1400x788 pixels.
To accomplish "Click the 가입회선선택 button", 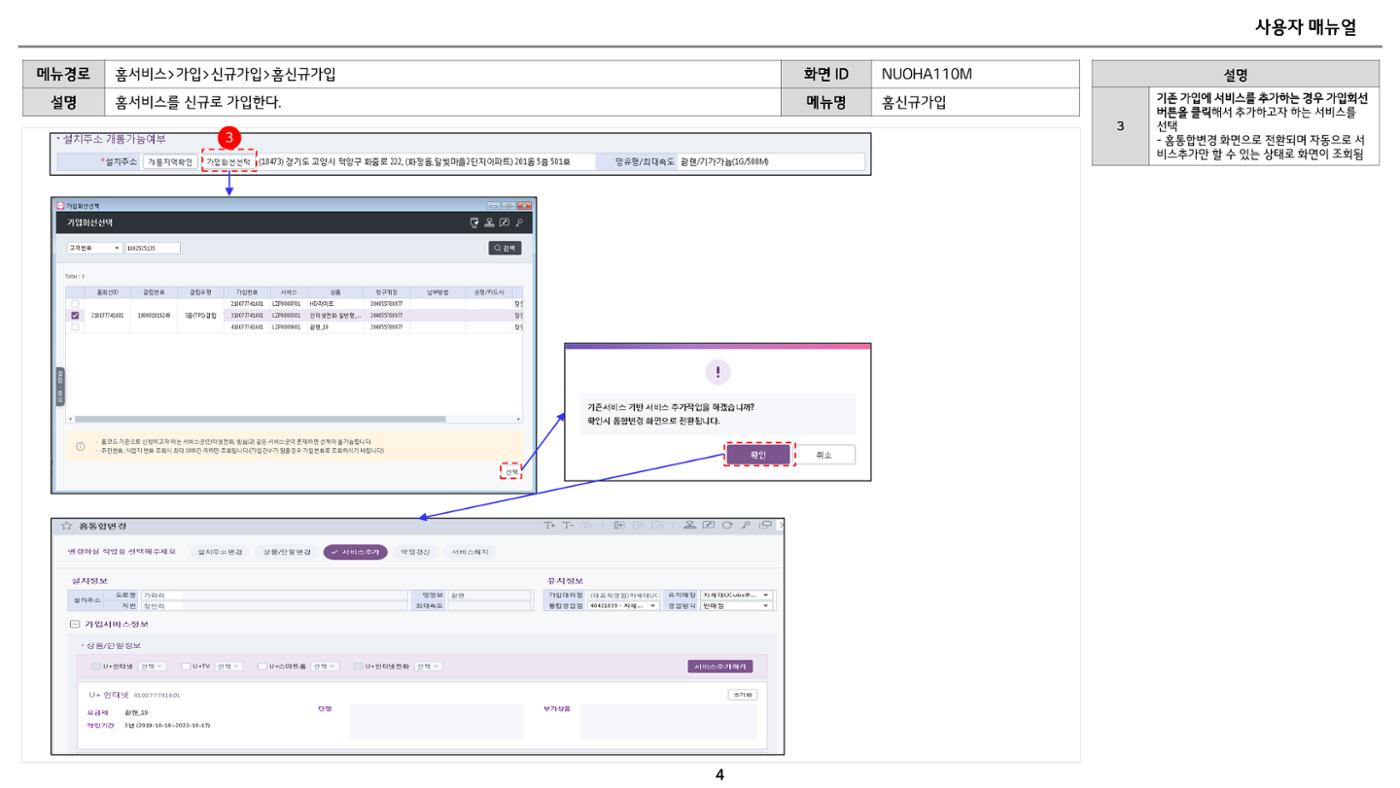I will tap(229, 162).
